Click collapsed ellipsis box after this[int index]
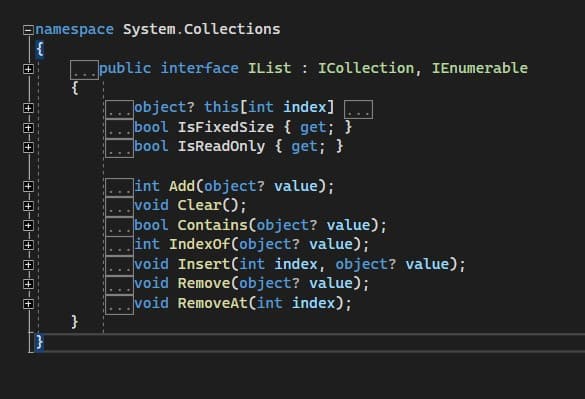This screenshot has height=399, width=585. point(358,109)
